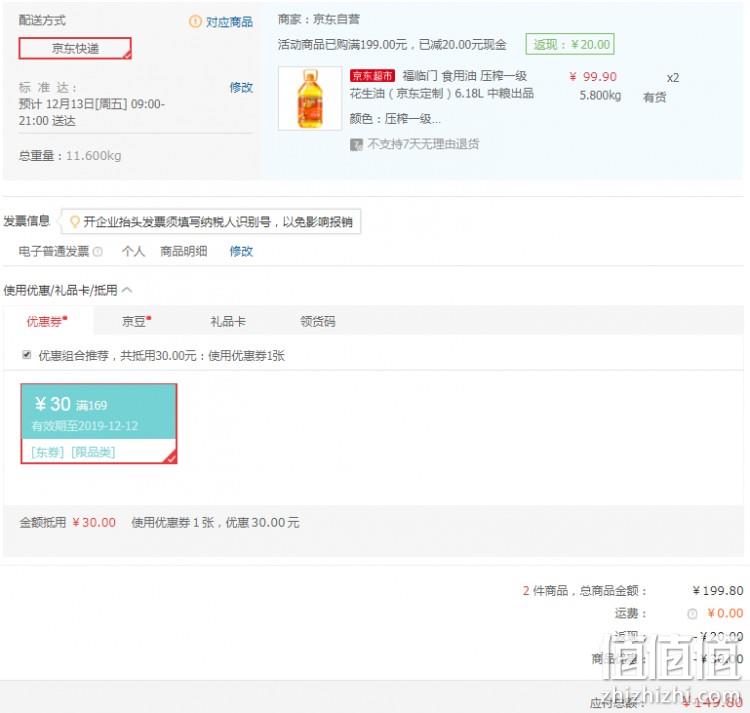Click the 对应商品 info icon
The height and width of the screenshot is (713, 750).
(x=195, y=22)
